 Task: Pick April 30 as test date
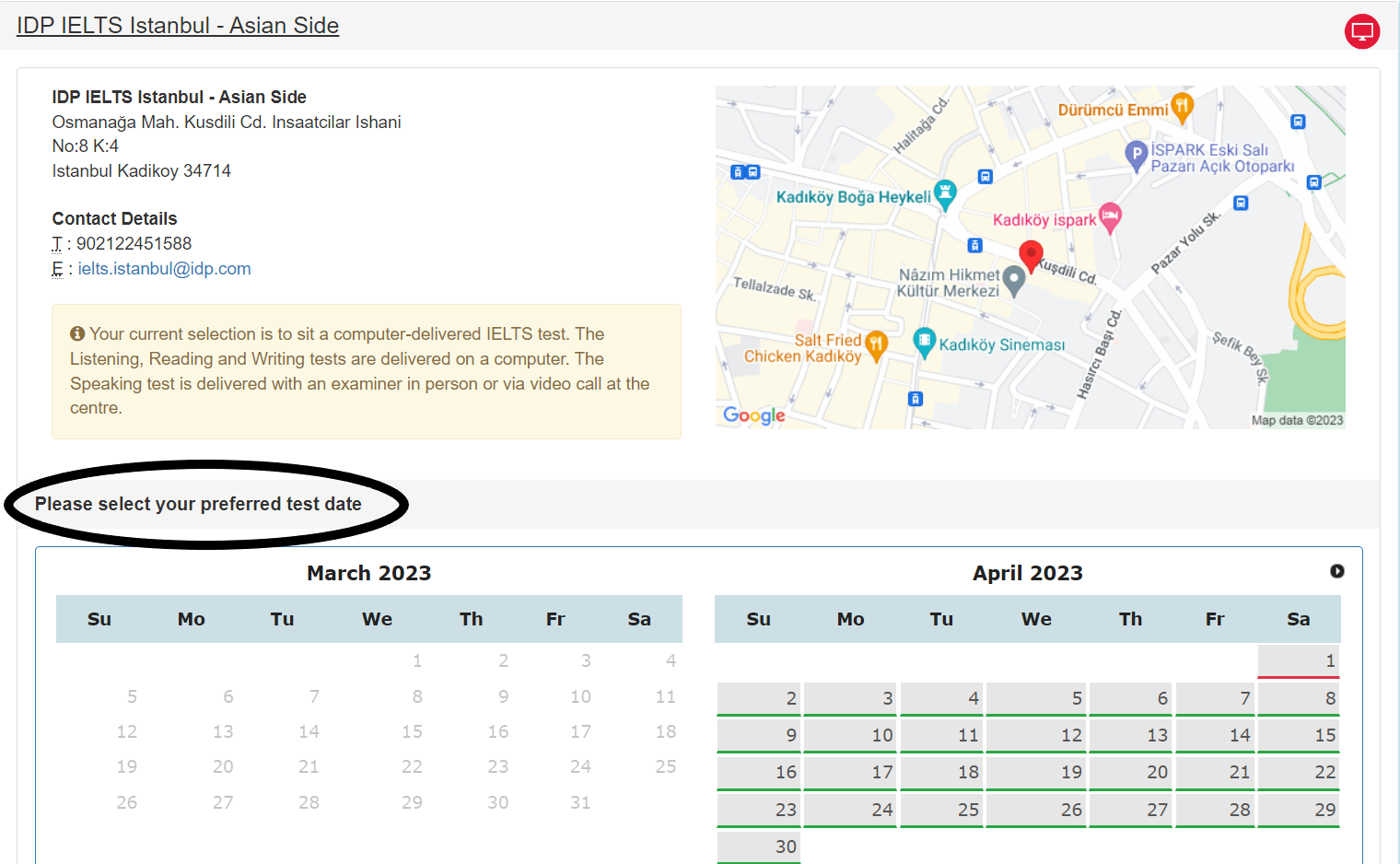pos(759,847)
